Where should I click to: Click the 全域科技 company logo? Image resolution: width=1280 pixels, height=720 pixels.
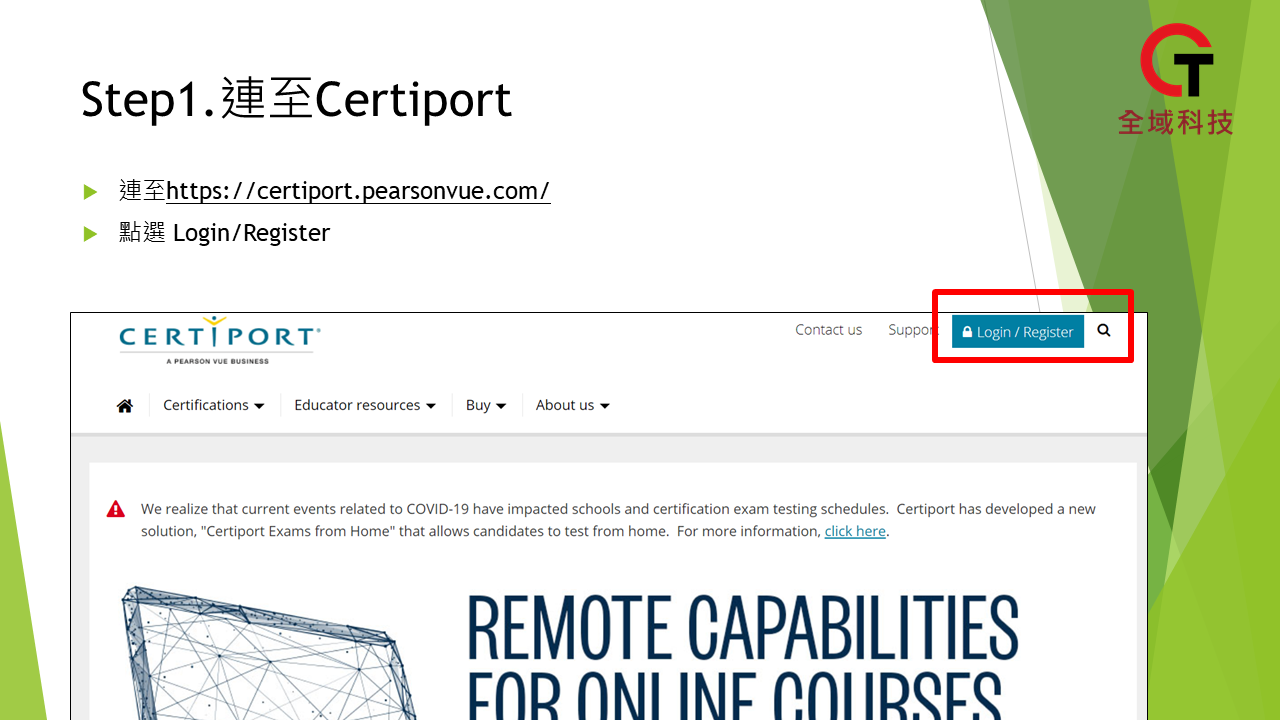1177,79
